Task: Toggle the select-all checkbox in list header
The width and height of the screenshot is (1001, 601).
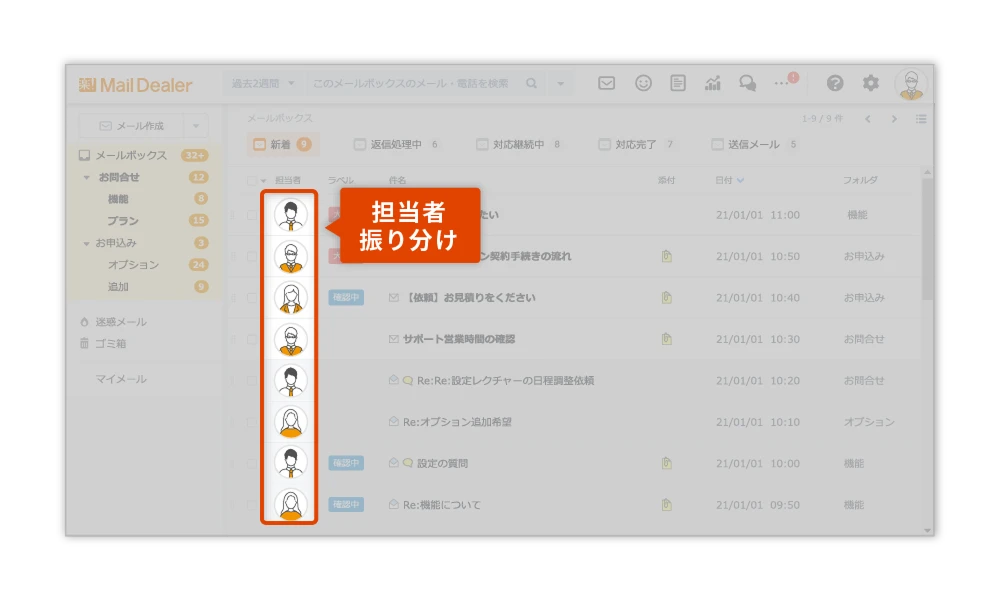Action: pos(251,181)
